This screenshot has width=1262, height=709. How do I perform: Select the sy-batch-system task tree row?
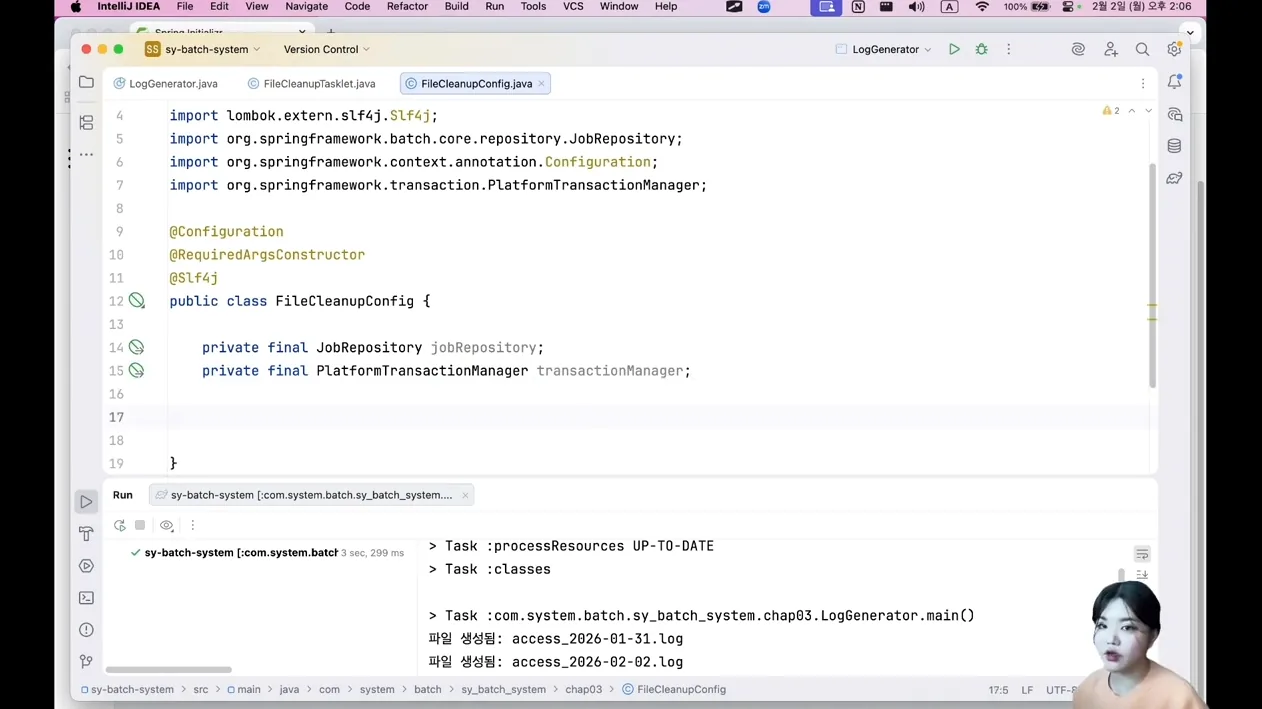[x=260, y=553]
